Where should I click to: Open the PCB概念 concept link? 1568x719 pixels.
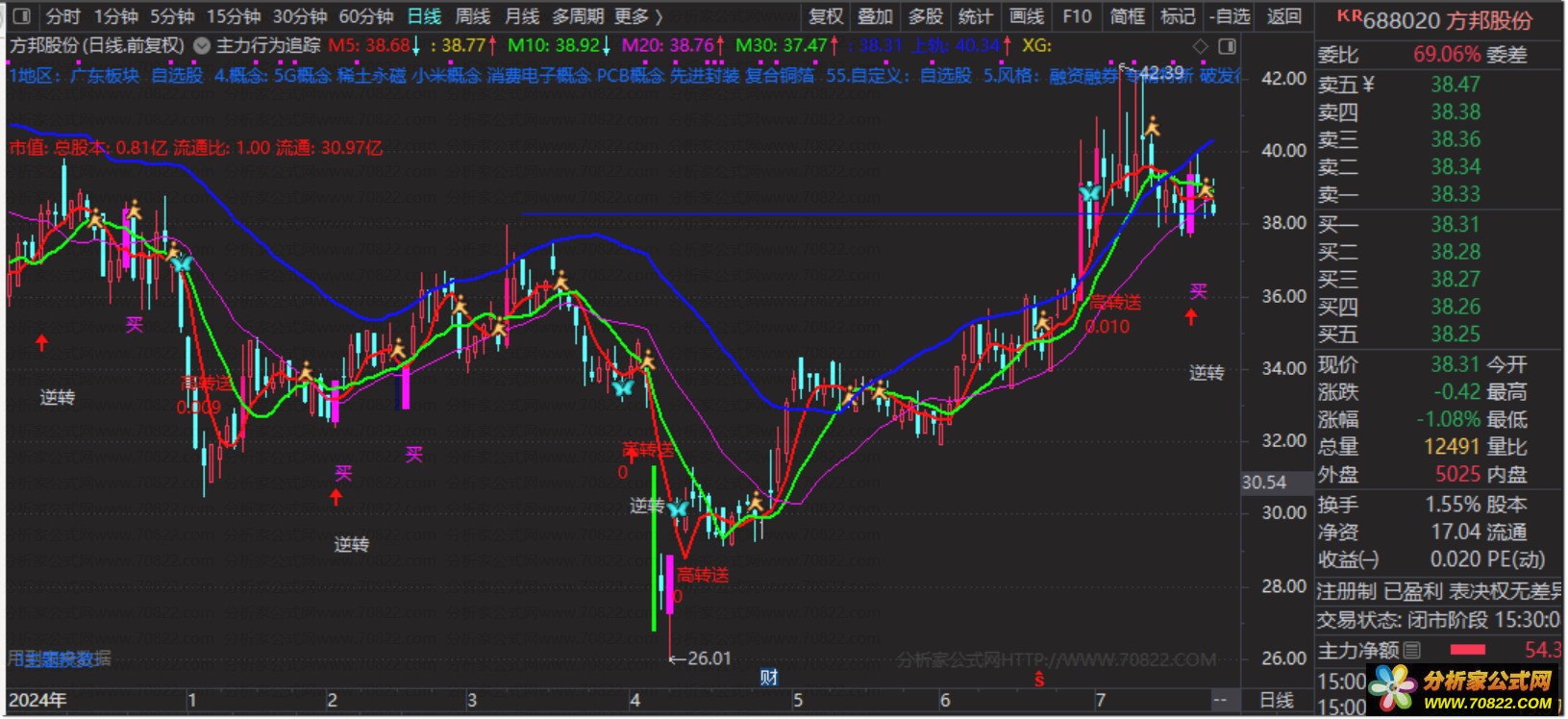(630, 75)
